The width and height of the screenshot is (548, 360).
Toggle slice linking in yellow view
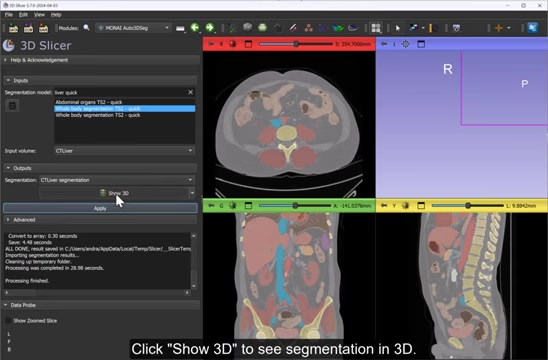pyautogui.click(x=405, y=206)
